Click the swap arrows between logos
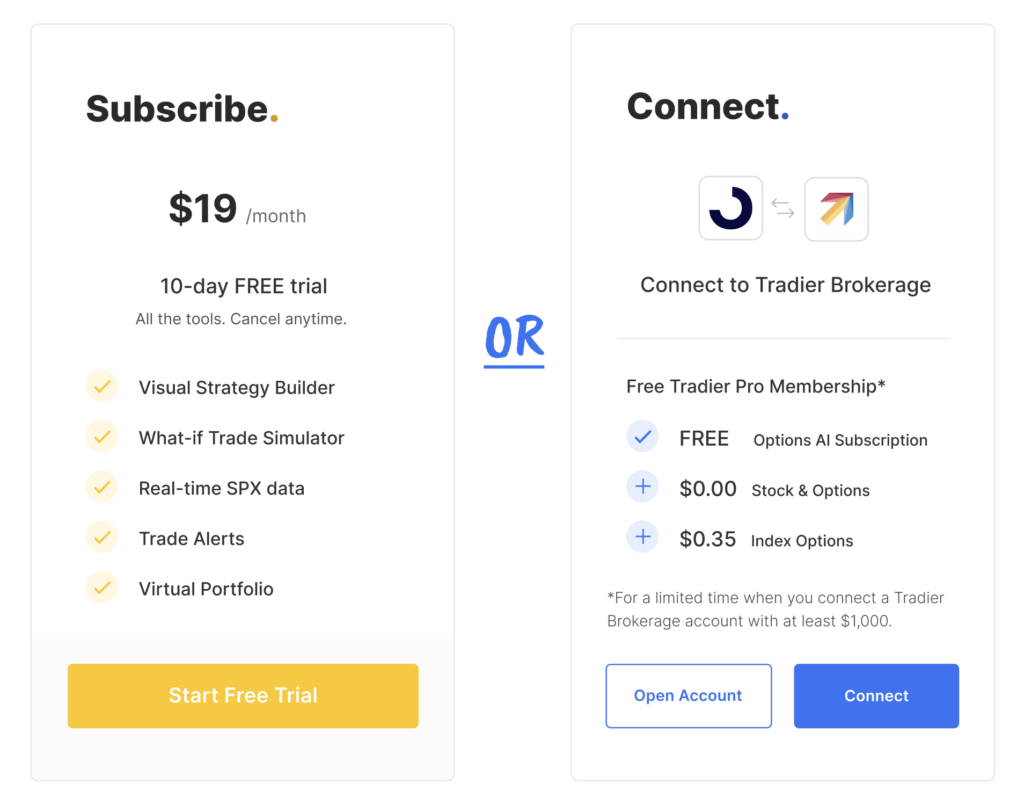The height and width of the screenshot is (798, 1024). [783, 208]
